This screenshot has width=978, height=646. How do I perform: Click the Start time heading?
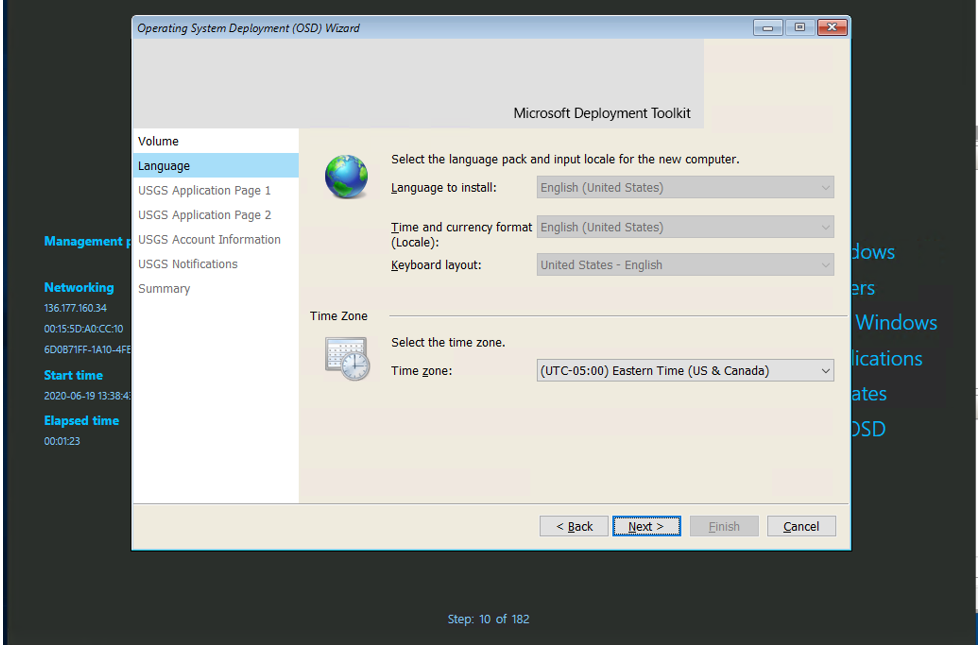[x=74, y=375]
